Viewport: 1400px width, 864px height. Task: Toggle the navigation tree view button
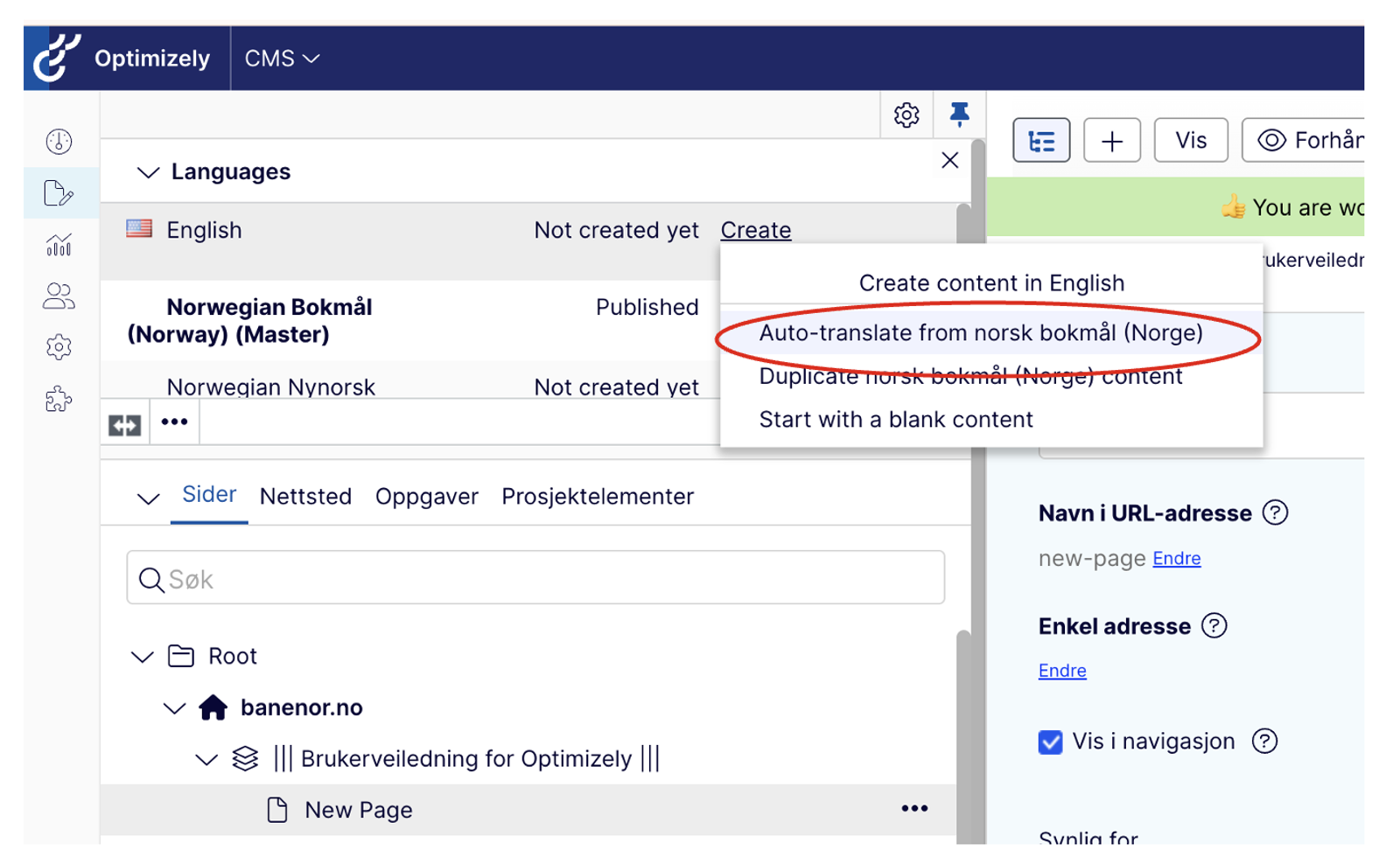(1041, 141)
